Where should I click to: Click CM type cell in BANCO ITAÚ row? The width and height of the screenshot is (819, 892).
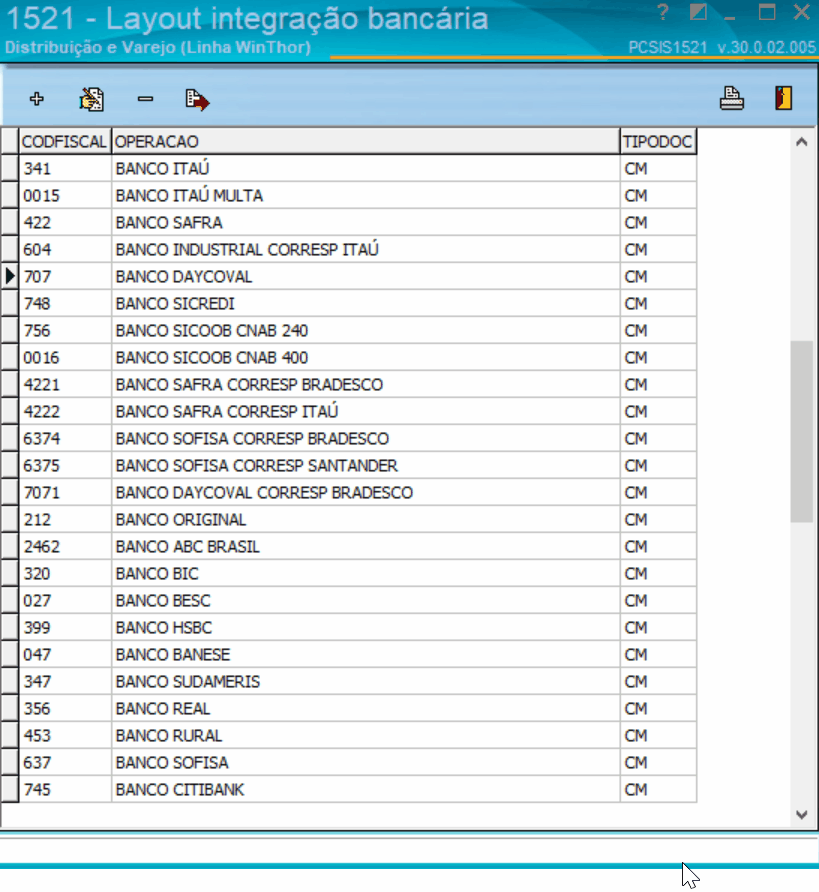[x=658, y=168]
